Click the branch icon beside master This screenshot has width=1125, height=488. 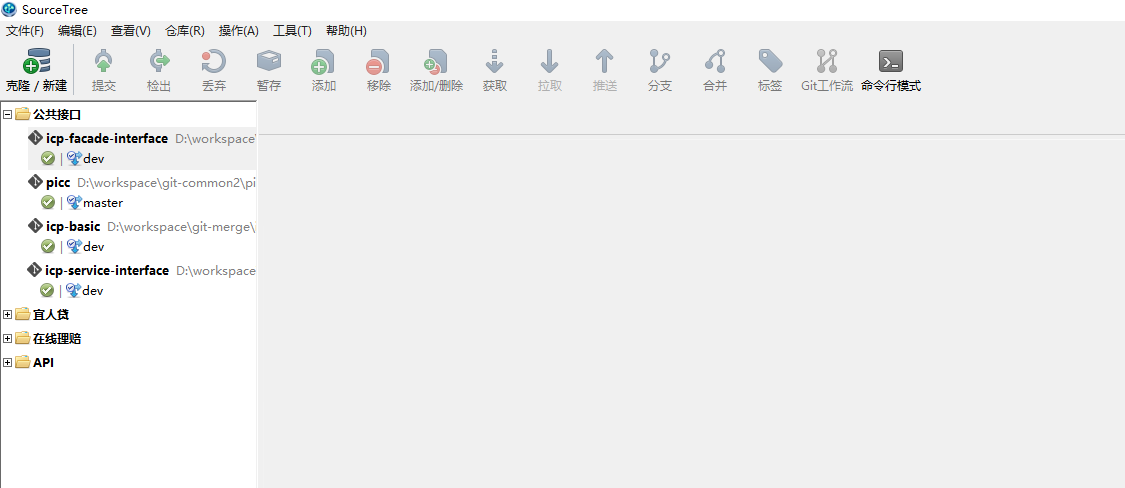coord(74,202)
